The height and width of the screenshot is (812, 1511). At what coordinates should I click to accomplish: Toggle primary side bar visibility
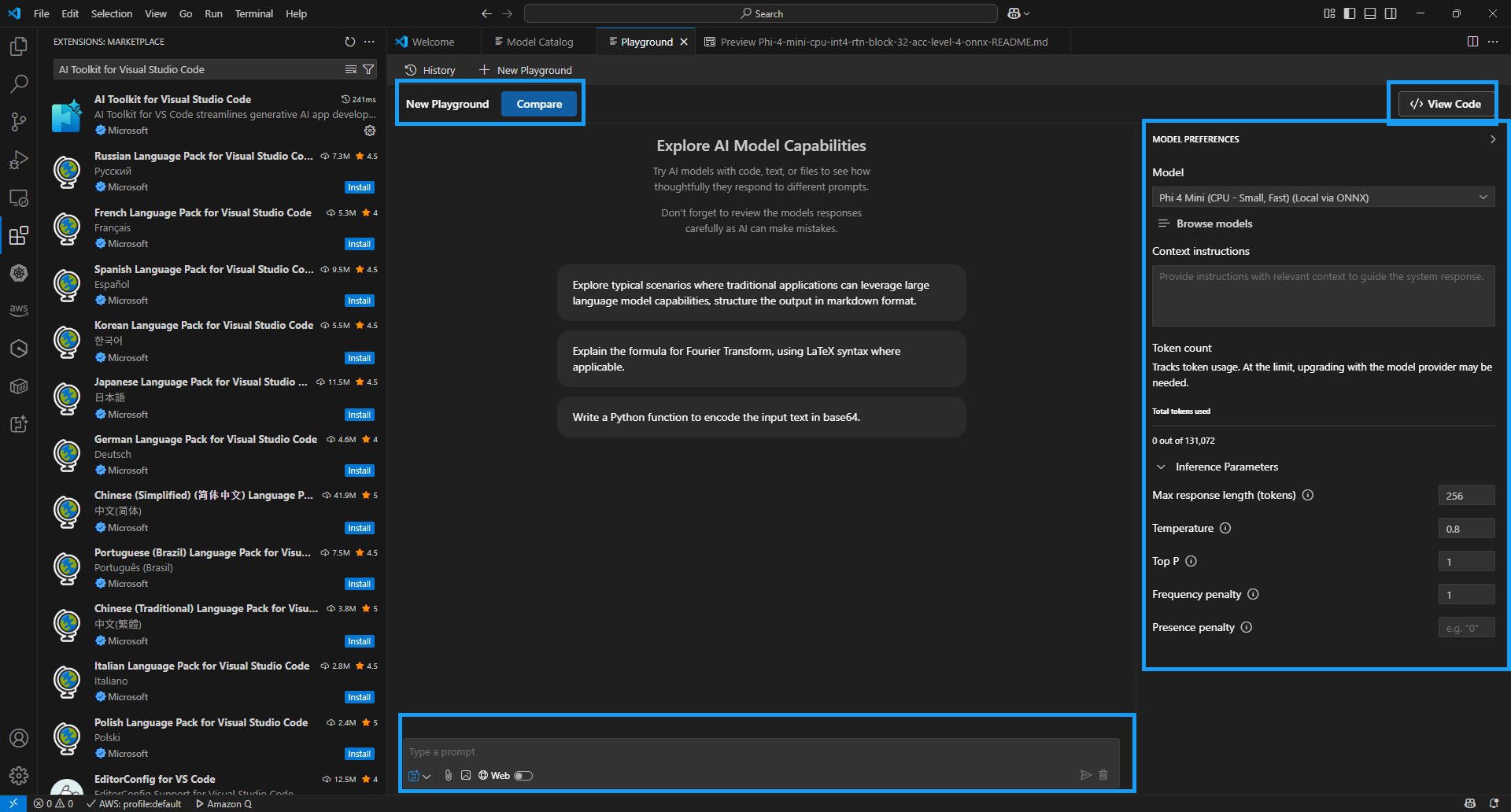(x=1350, y=13)
